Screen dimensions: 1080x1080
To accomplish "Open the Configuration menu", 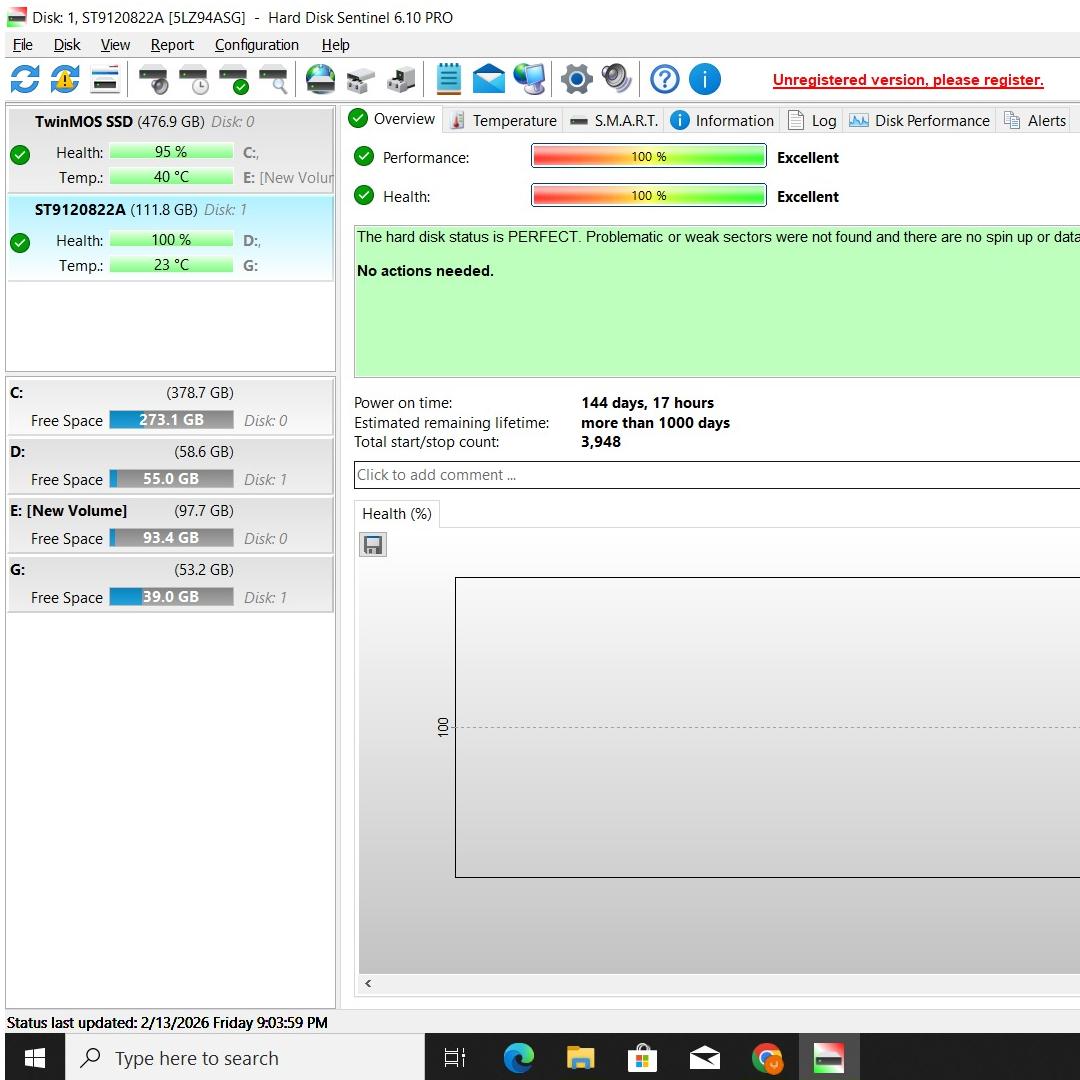I will [256, 45].
